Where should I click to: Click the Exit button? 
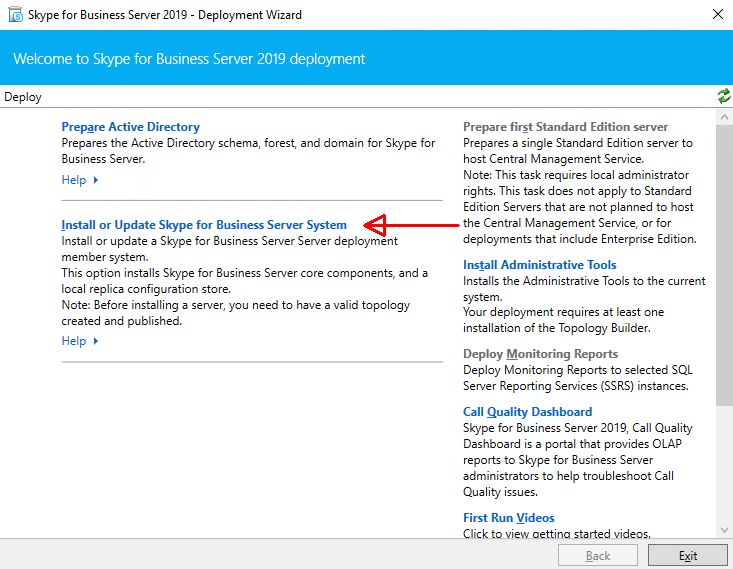pyautogui.click(x=688, y=555)
